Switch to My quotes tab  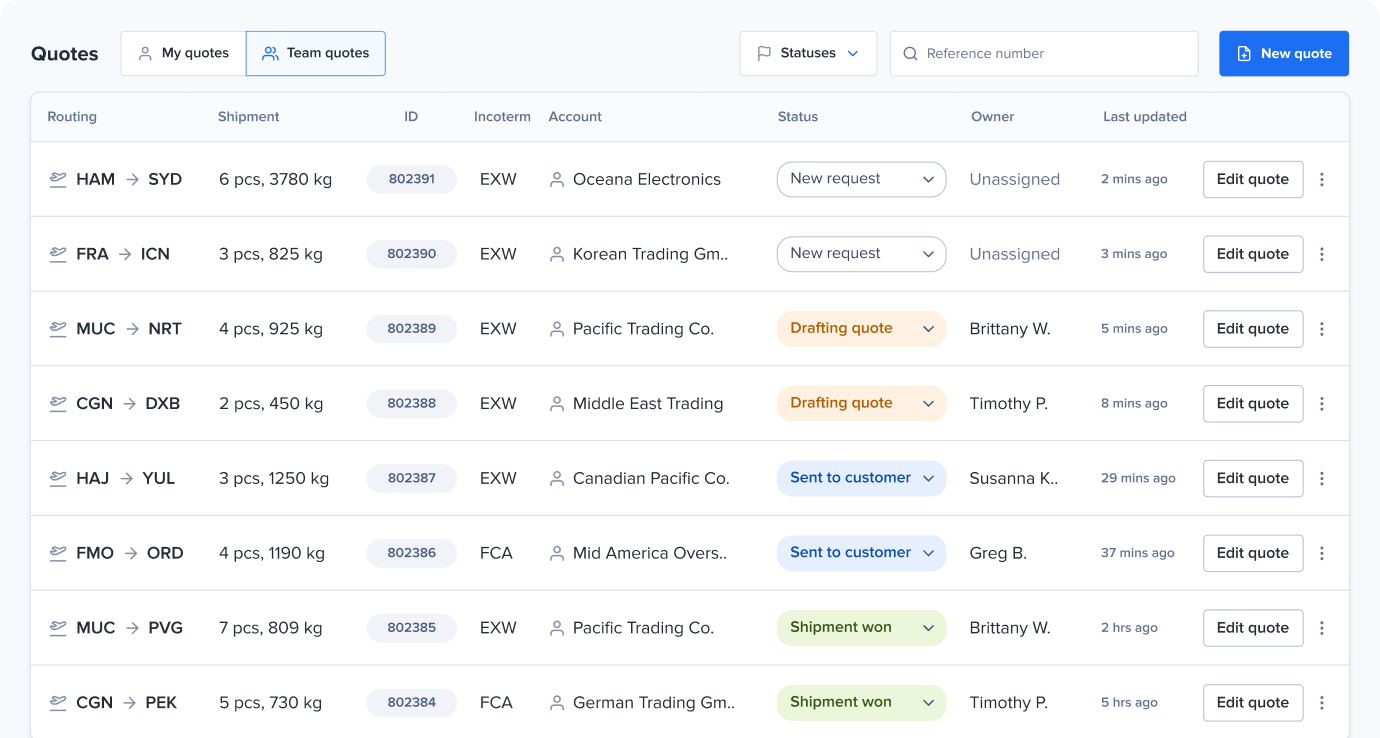[x=183, y=53]
